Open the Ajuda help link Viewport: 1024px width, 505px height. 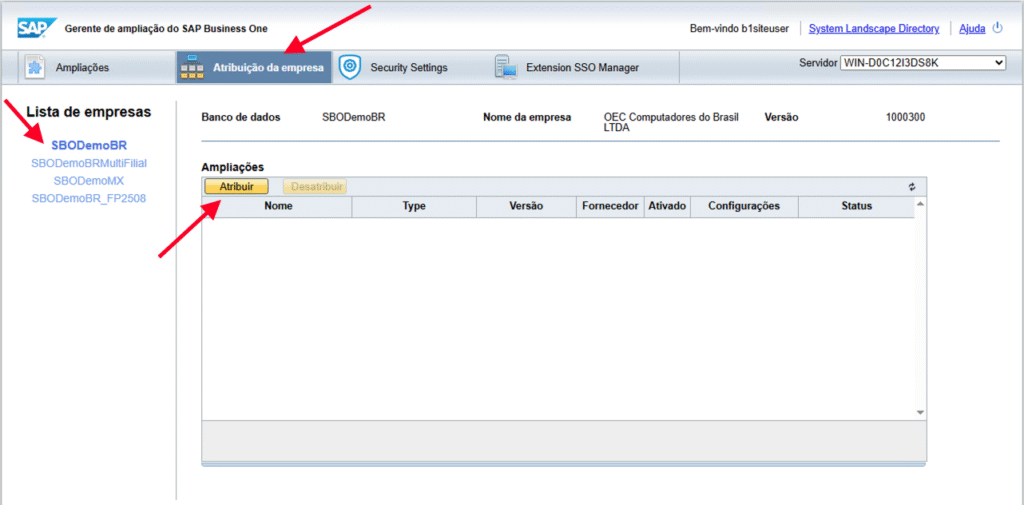click(x=972, y=29)
